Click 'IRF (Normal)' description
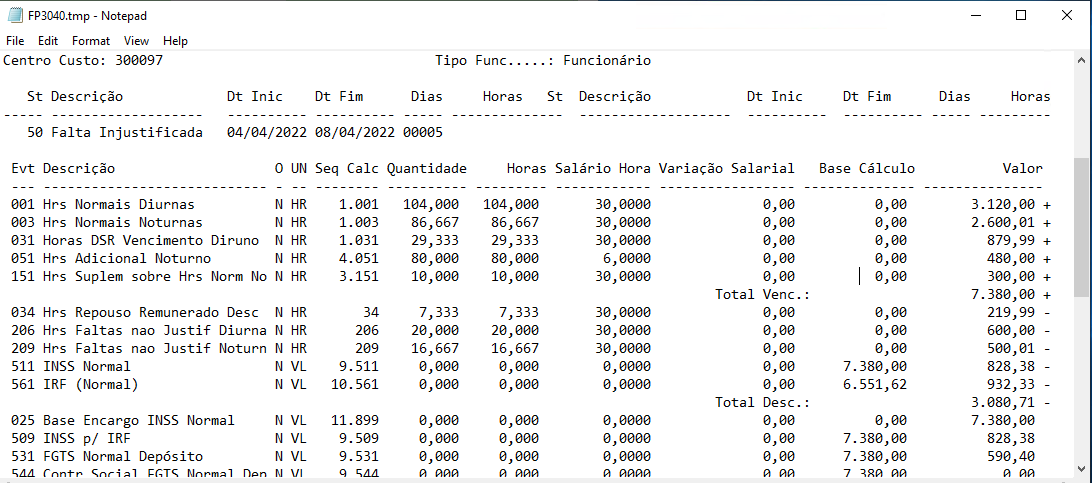 click(x=91, y=384)
